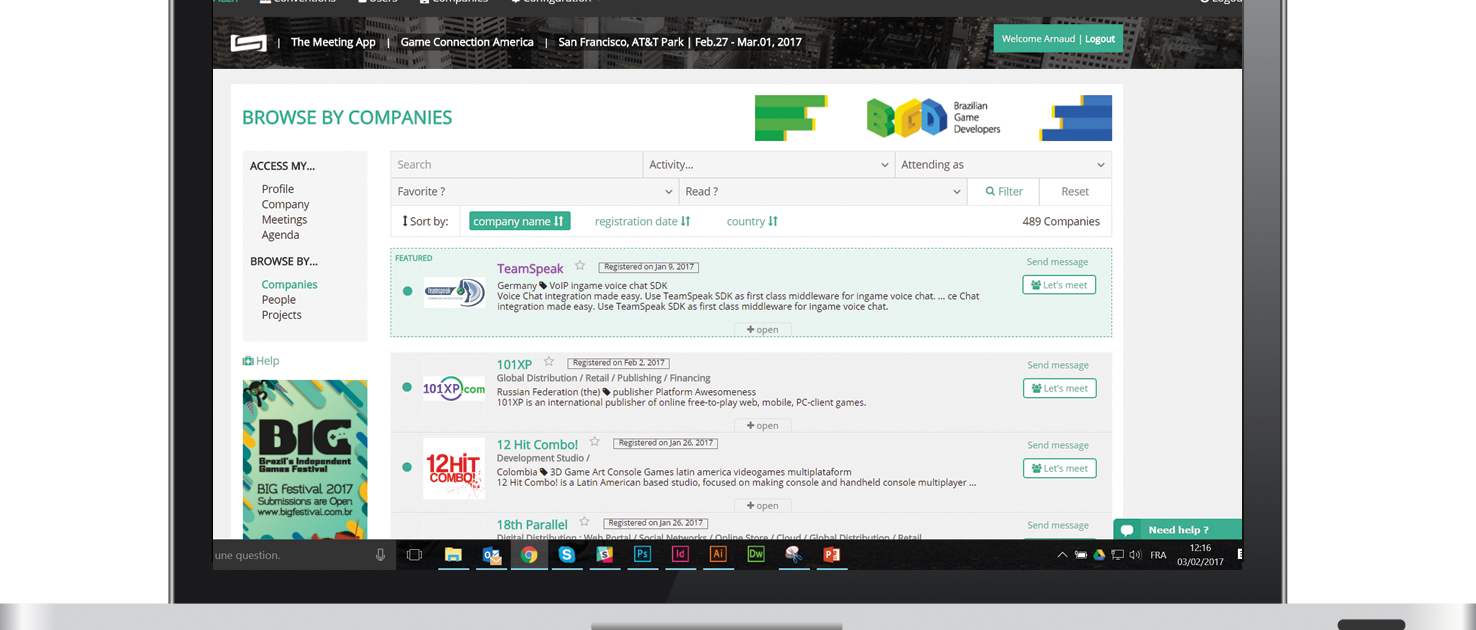Toggle sorting by company name
The width and height of the screenshot is (1476, 630).
click(519, 221)
